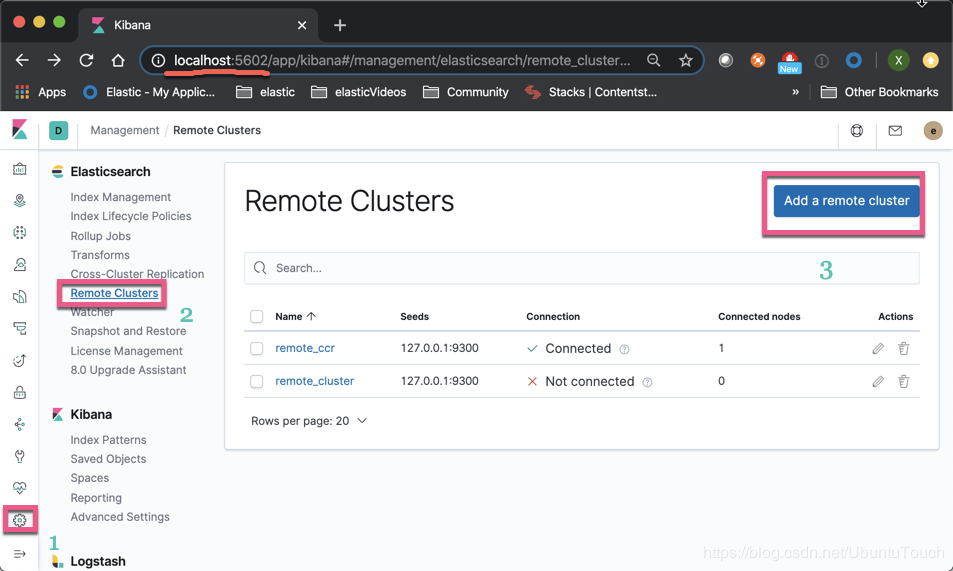Open the Community bookmark folder

click(466, 92)
